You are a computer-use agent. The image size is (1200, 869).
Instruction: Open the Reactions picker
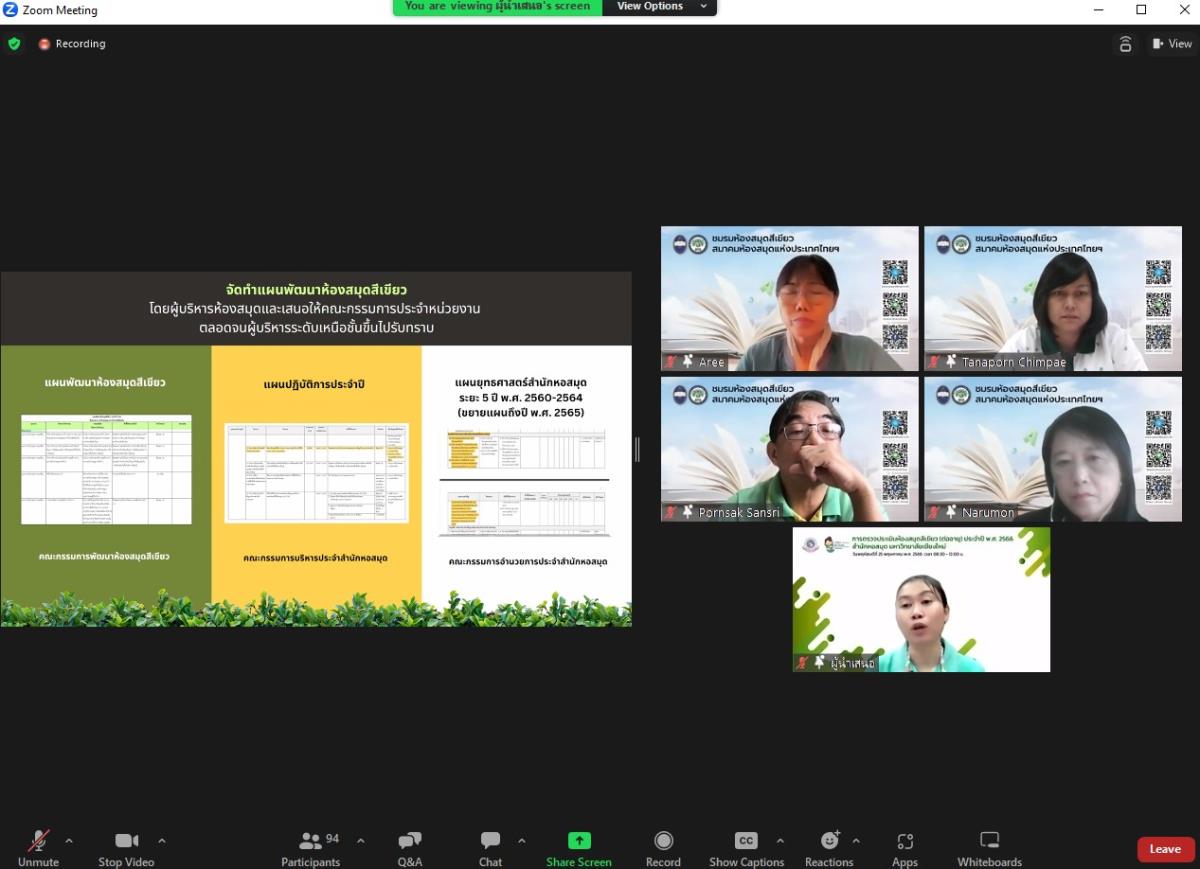point(829,848)
